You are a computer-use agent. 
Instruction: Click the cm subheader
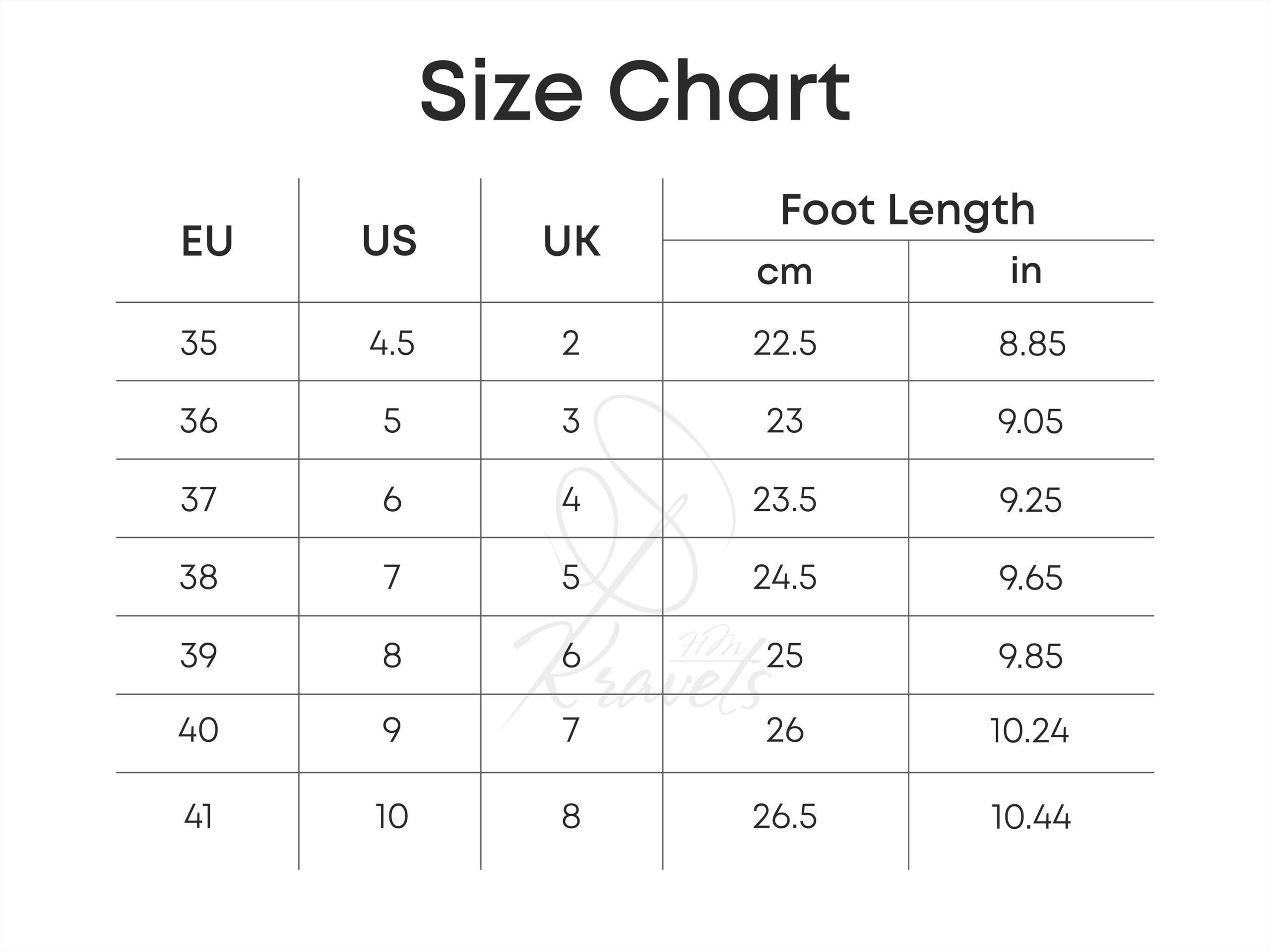[x=784, y=271]
